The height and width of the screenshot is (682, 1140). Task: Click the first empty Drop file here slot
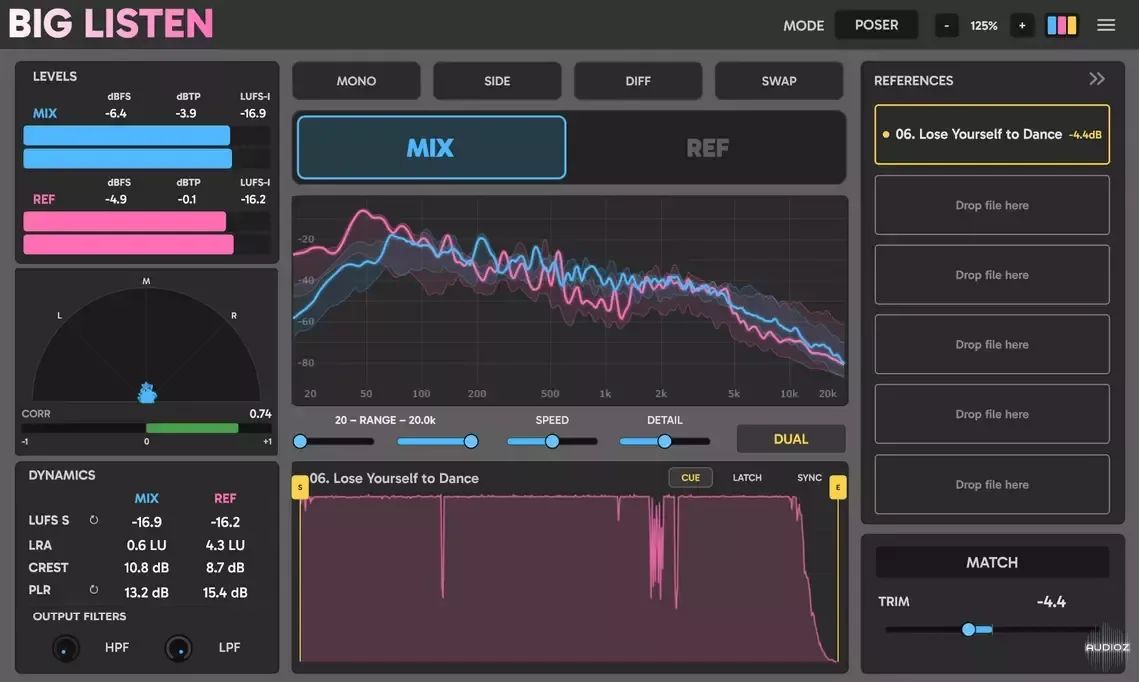(992, 205)
